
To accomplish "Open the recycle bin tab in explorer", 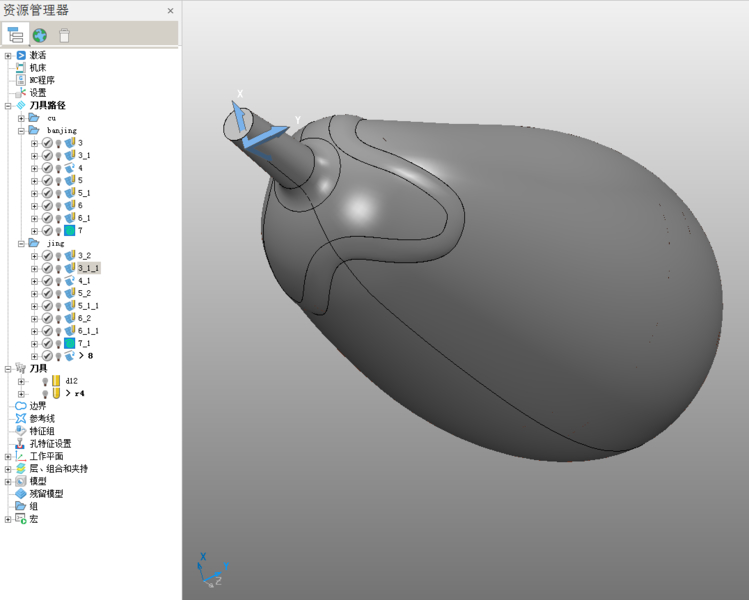I will click(x=64, y=35).
